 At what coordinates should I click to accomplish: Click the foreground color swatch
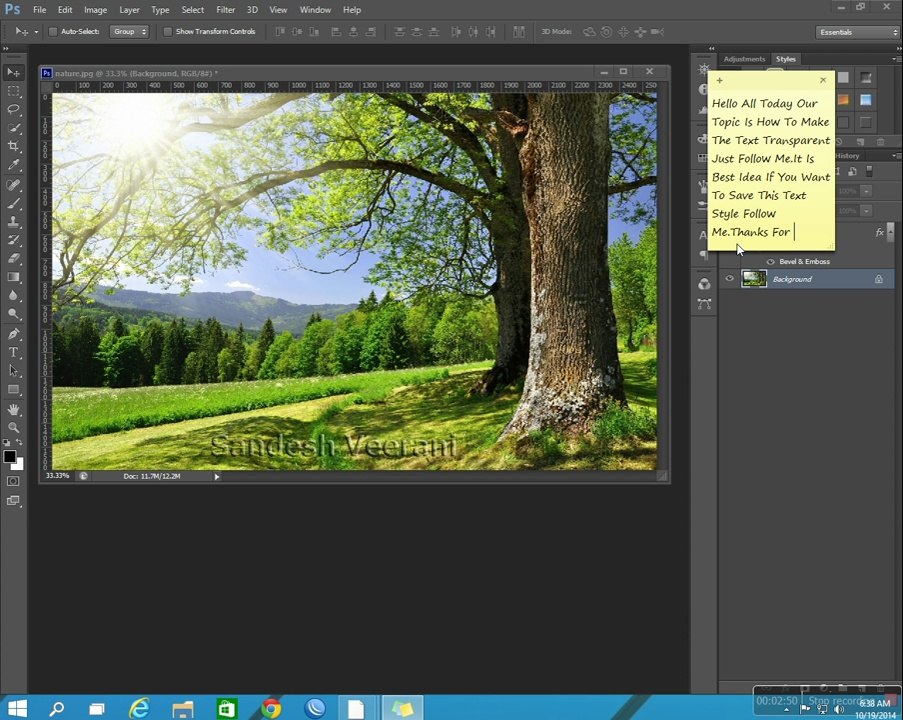pyautogui.click(x=9, y=456)
